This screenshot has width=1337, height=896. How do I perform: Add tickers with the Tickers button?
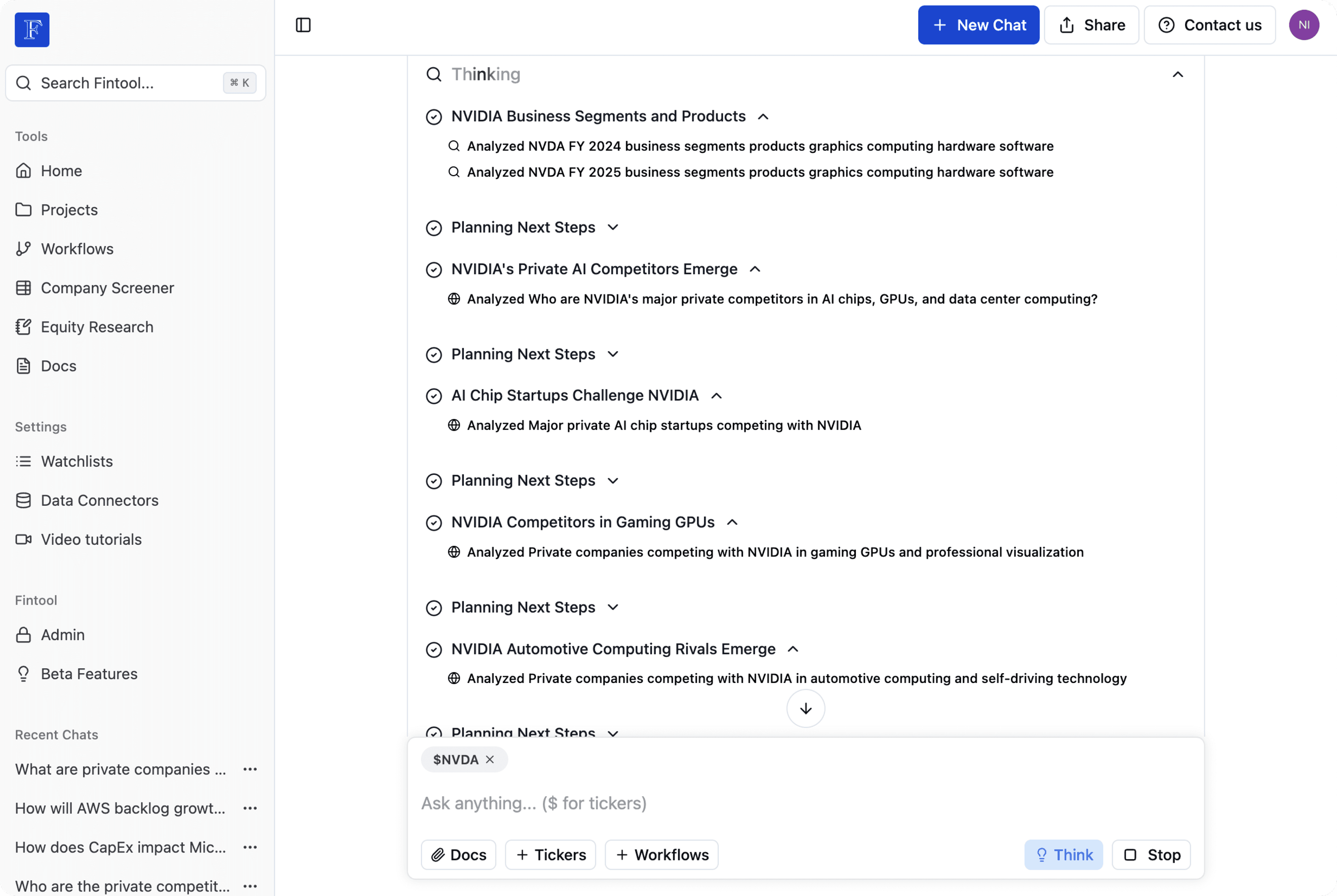(x=550, y=855)
